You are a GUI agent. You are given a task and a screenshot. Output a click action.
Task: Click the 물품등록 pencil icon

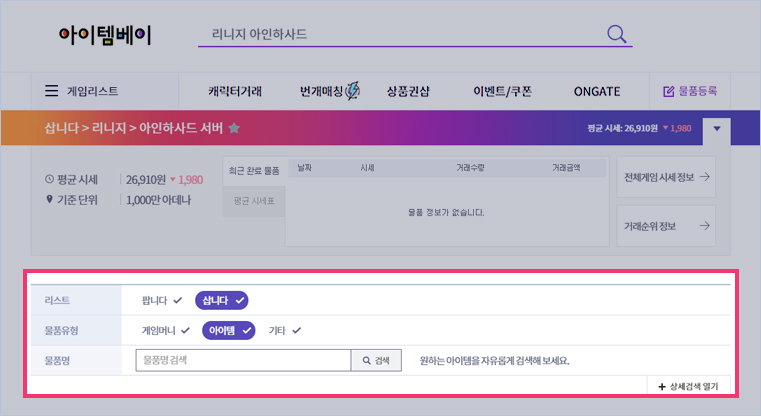669,91
